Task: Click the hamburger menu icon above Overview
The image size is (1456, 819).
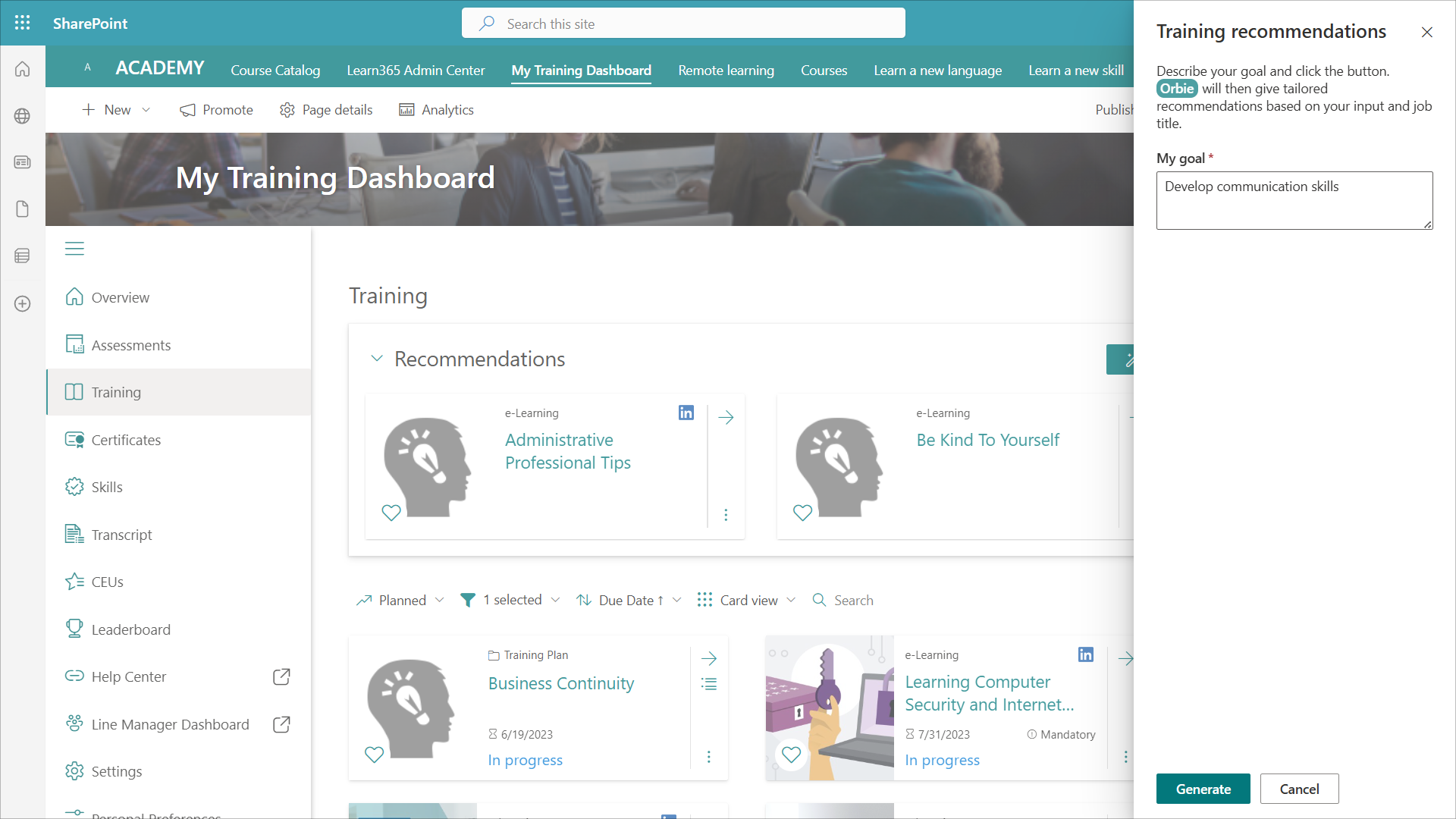Action: click(x=74, y=249)
